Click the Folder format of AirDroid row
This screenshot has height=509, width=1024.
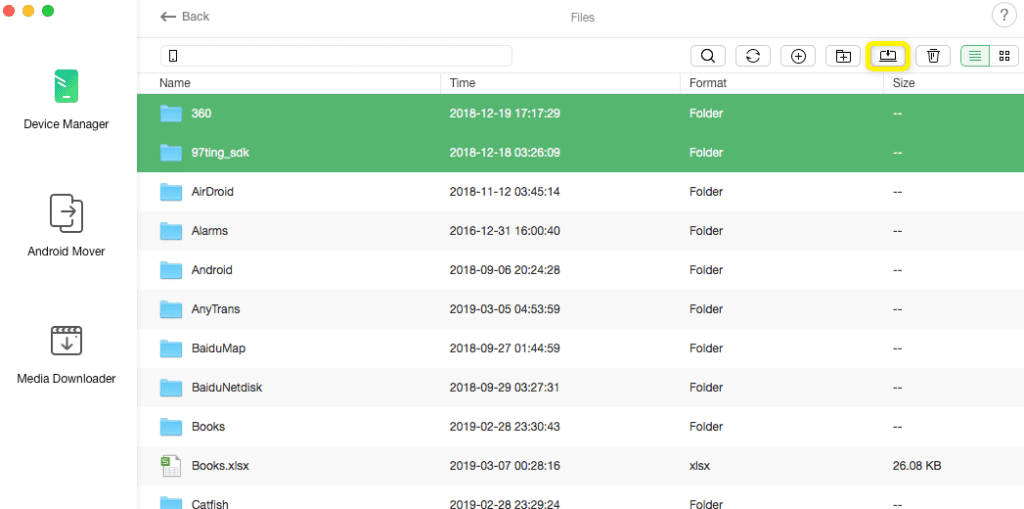pyautogui.click(x=706, y=192)
